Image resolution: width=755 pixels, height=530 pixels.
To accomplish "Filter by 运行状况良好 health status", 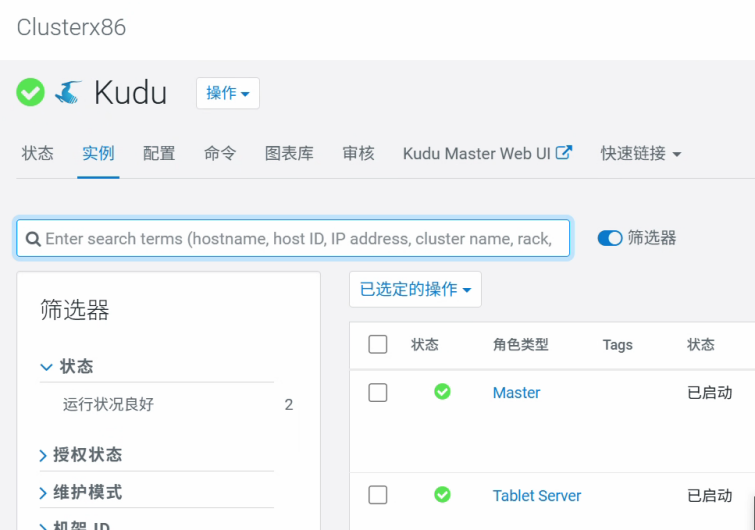I will click(x=108, y=404).
